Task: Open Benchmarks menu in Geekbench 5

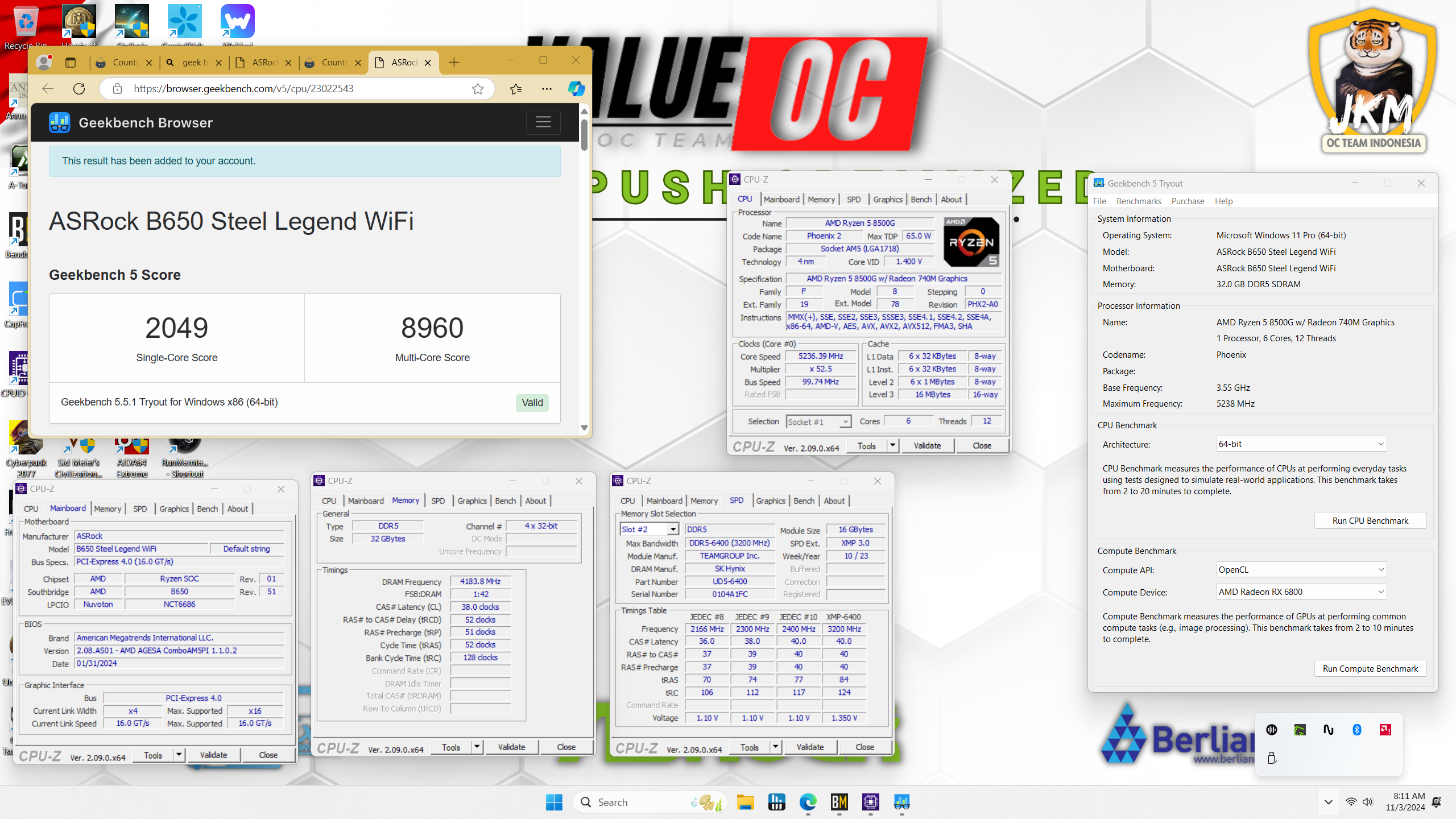Action: (x=1139, y=201)
